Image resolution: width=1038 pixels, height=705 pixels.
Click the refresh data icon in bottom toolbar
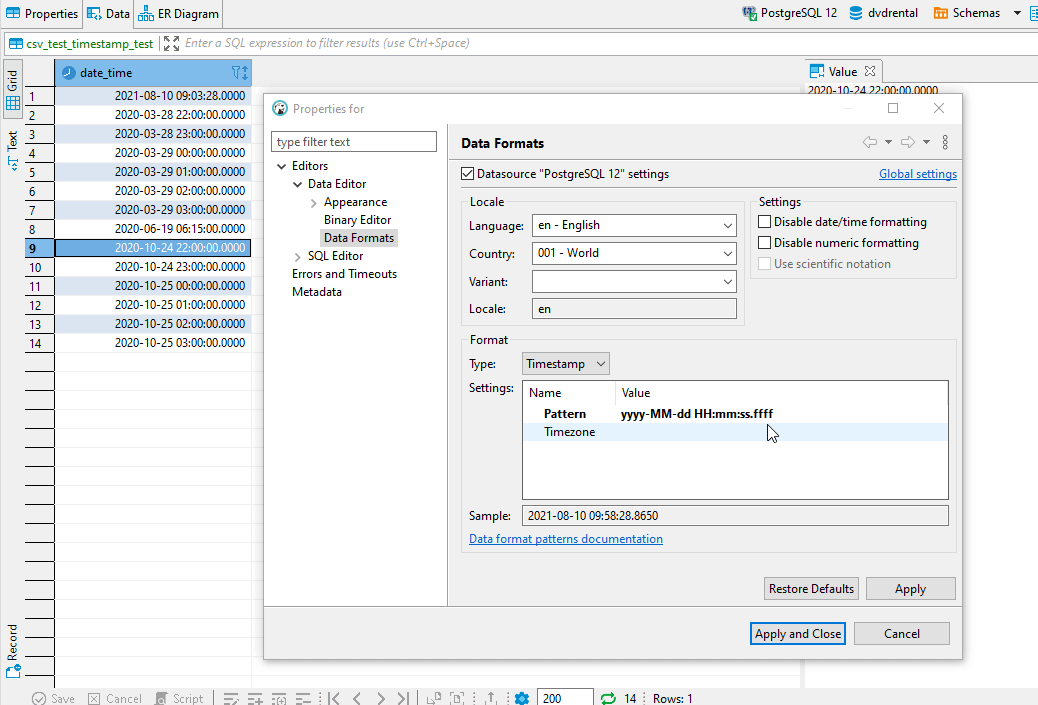[x=607, y=698]
